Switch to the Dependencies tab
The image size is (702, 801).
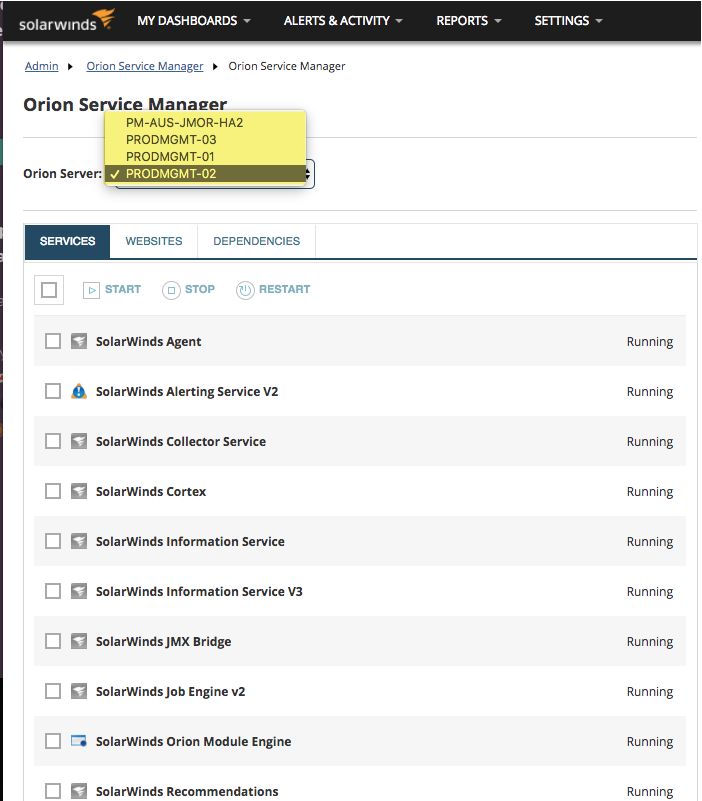click(x=256, y=241)
